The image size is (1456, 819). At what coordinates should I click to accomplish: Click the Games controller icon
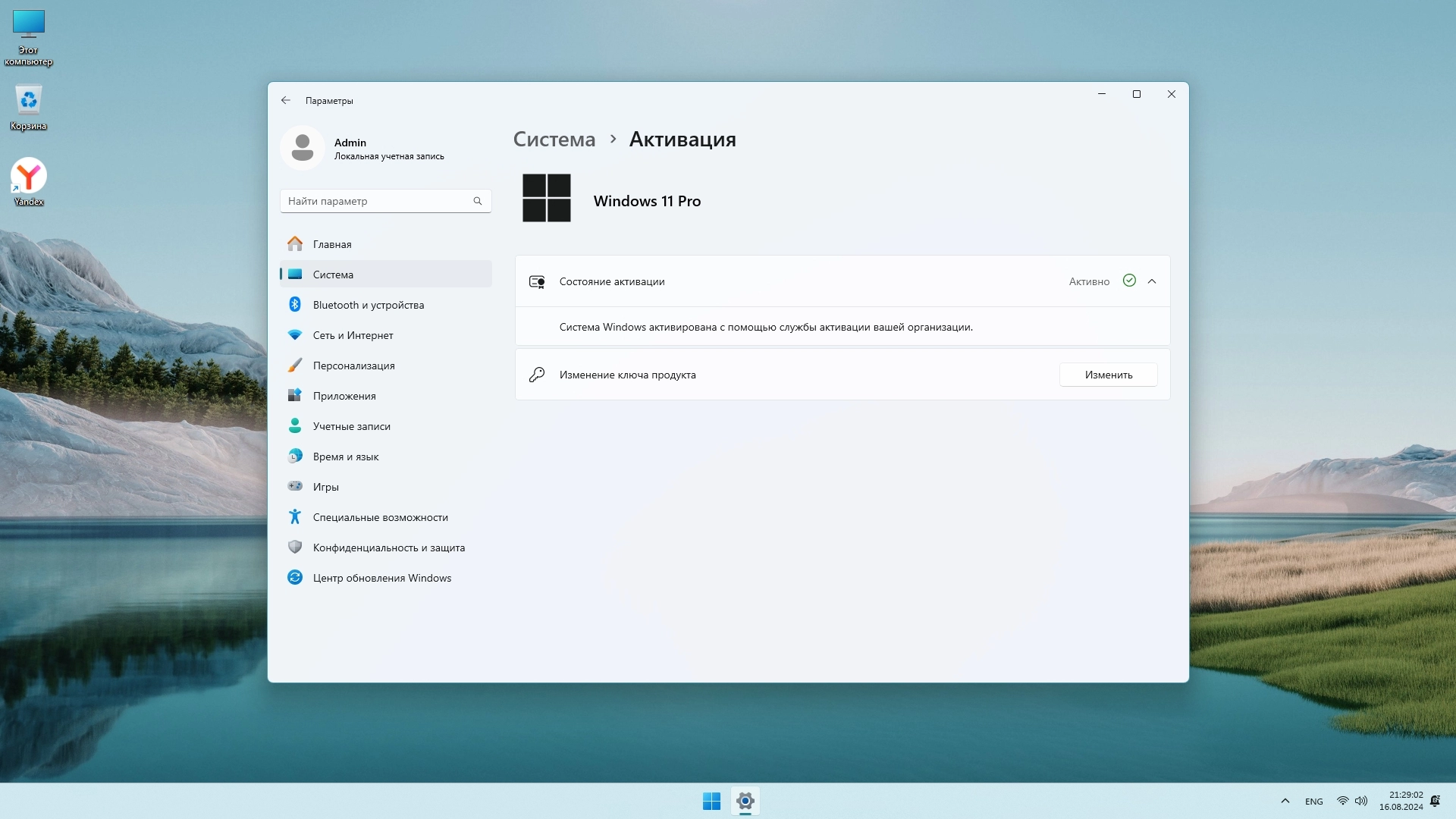(295, 487)
